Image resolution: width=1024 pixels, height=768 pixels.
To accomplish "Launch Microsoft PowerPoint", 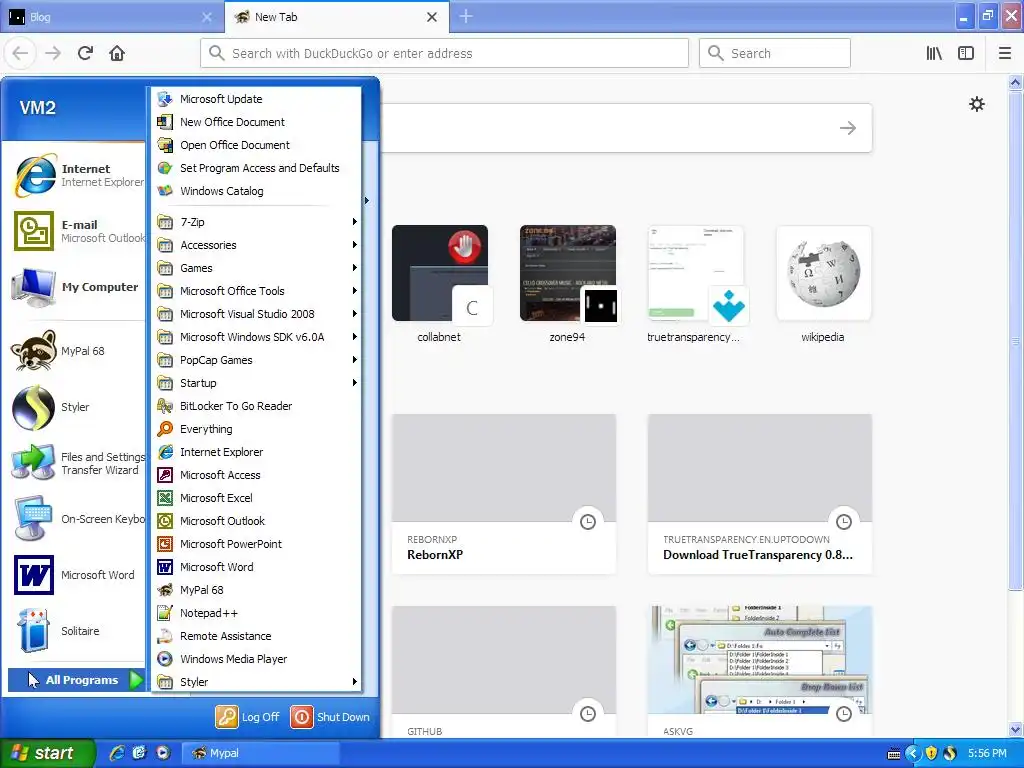I will pos(257,544).
